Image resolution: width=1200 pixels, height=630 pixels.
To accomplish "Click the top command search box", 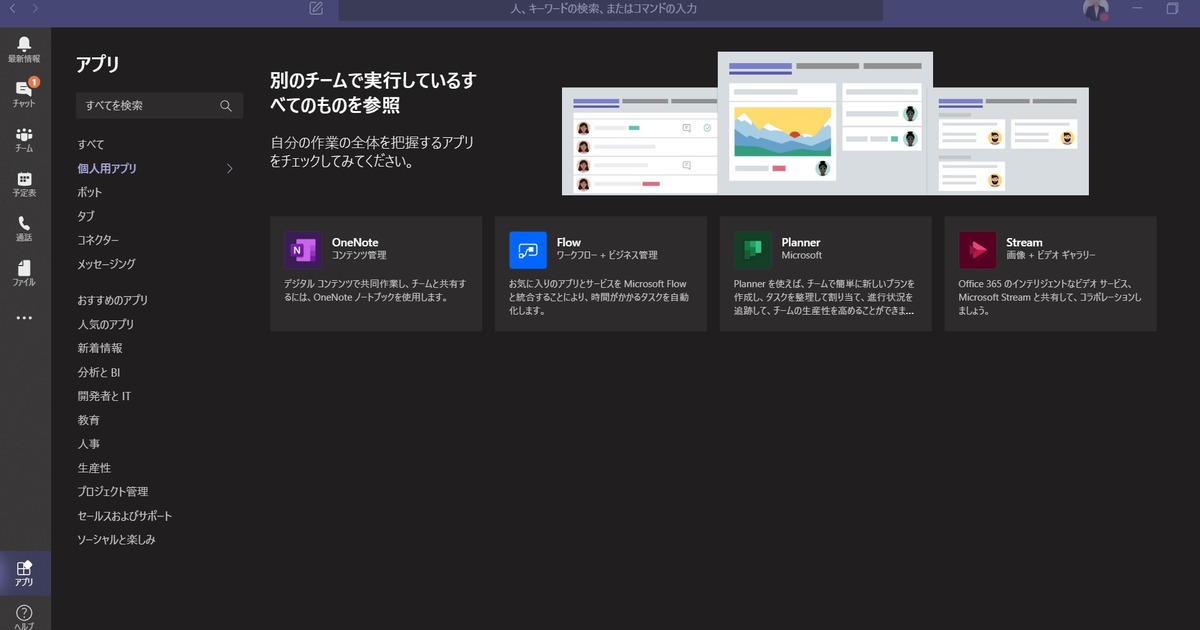I will [x=610, y=9].
